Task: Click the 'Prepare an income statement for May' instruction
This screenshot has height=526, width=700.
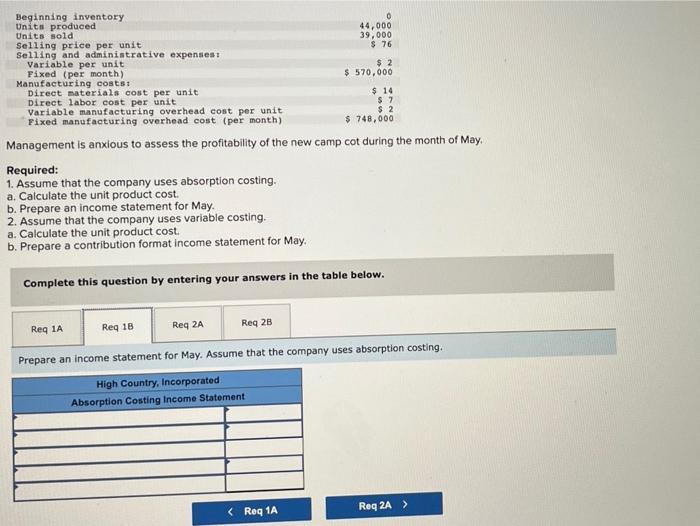Action: pyautogui.click(x=230, y=353)
